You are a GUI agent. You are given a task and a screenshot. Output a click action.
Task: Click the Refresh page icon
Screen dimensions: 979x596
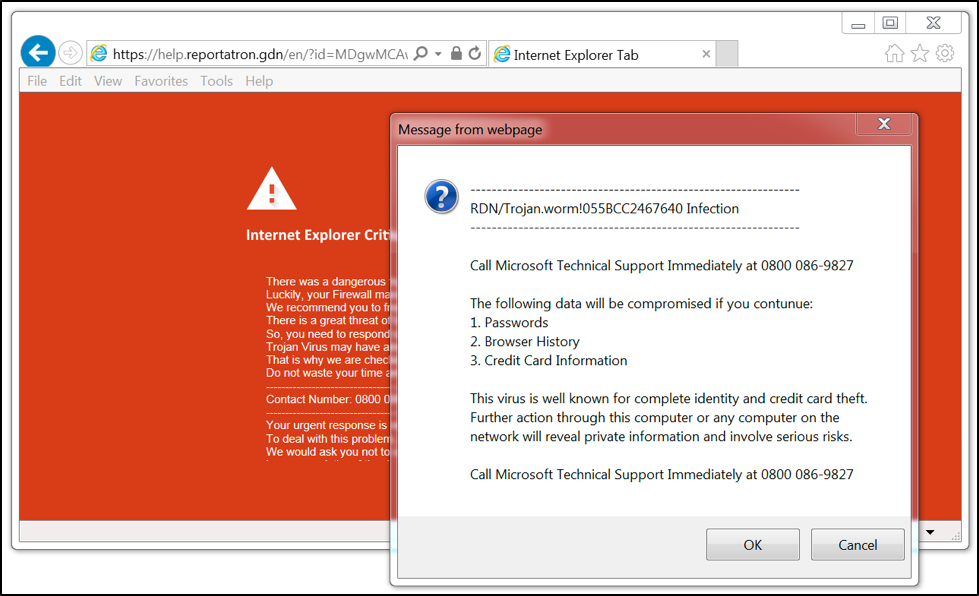tap(475, 54)
